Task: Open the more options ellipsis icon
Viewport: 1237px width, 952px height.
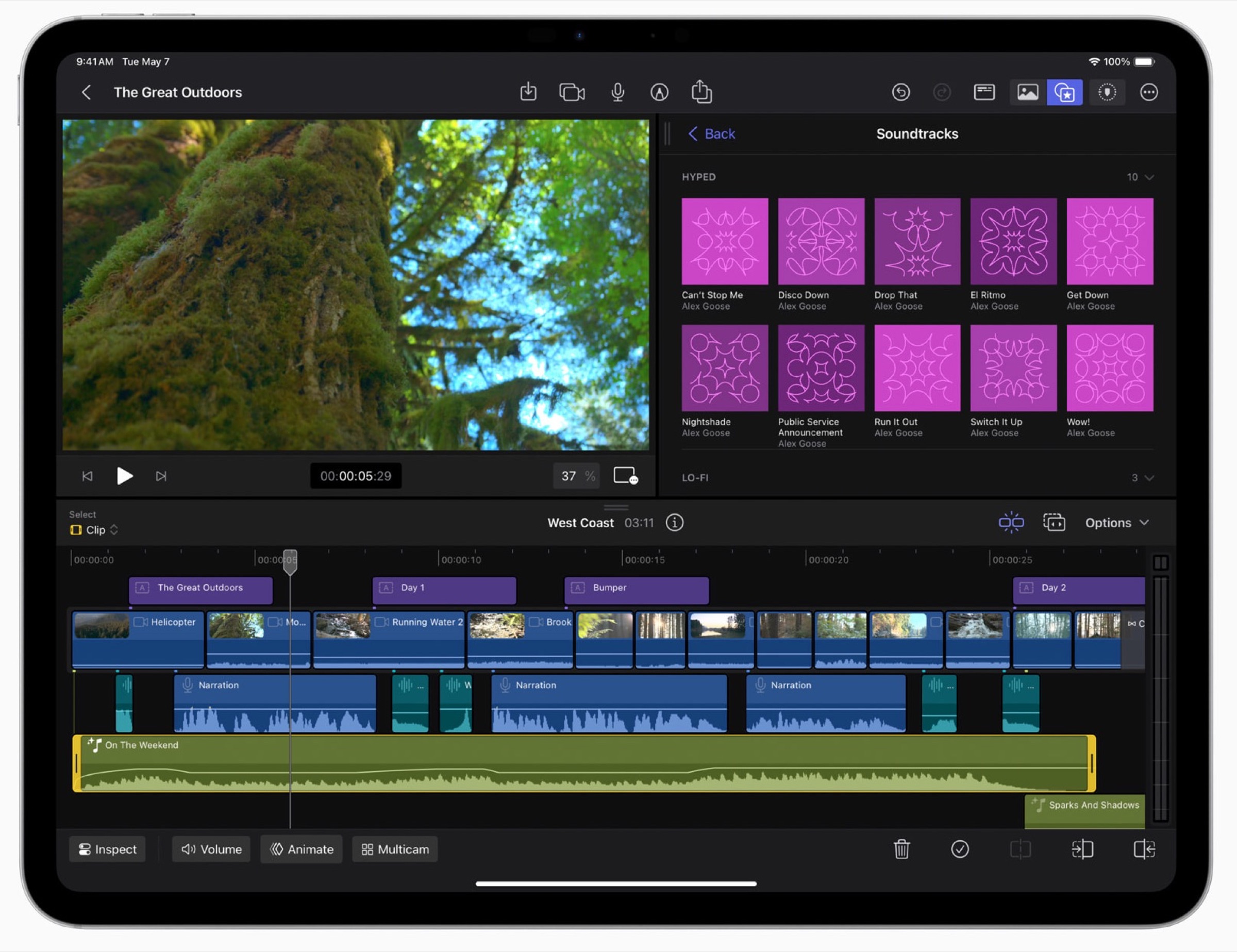Action: [1149, 92]
